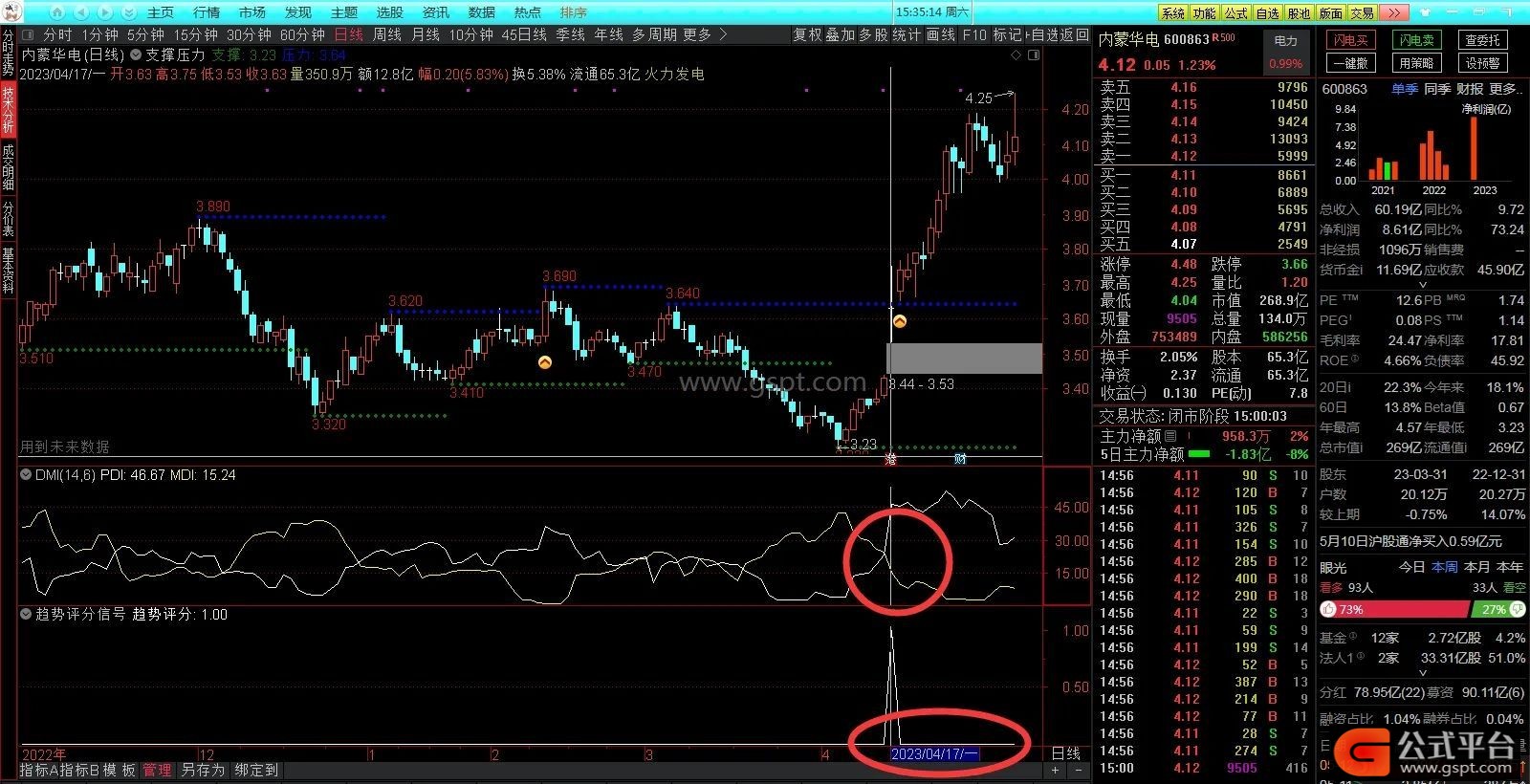The width and height of the screenshot is (1530, 784).
Task: Switch 眼光 view to 本年
Action: point(1510,567)
